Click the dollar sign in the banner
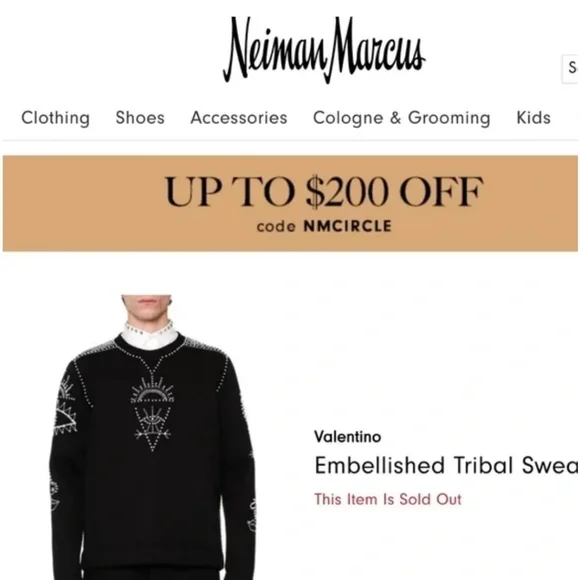 point(314,191)
